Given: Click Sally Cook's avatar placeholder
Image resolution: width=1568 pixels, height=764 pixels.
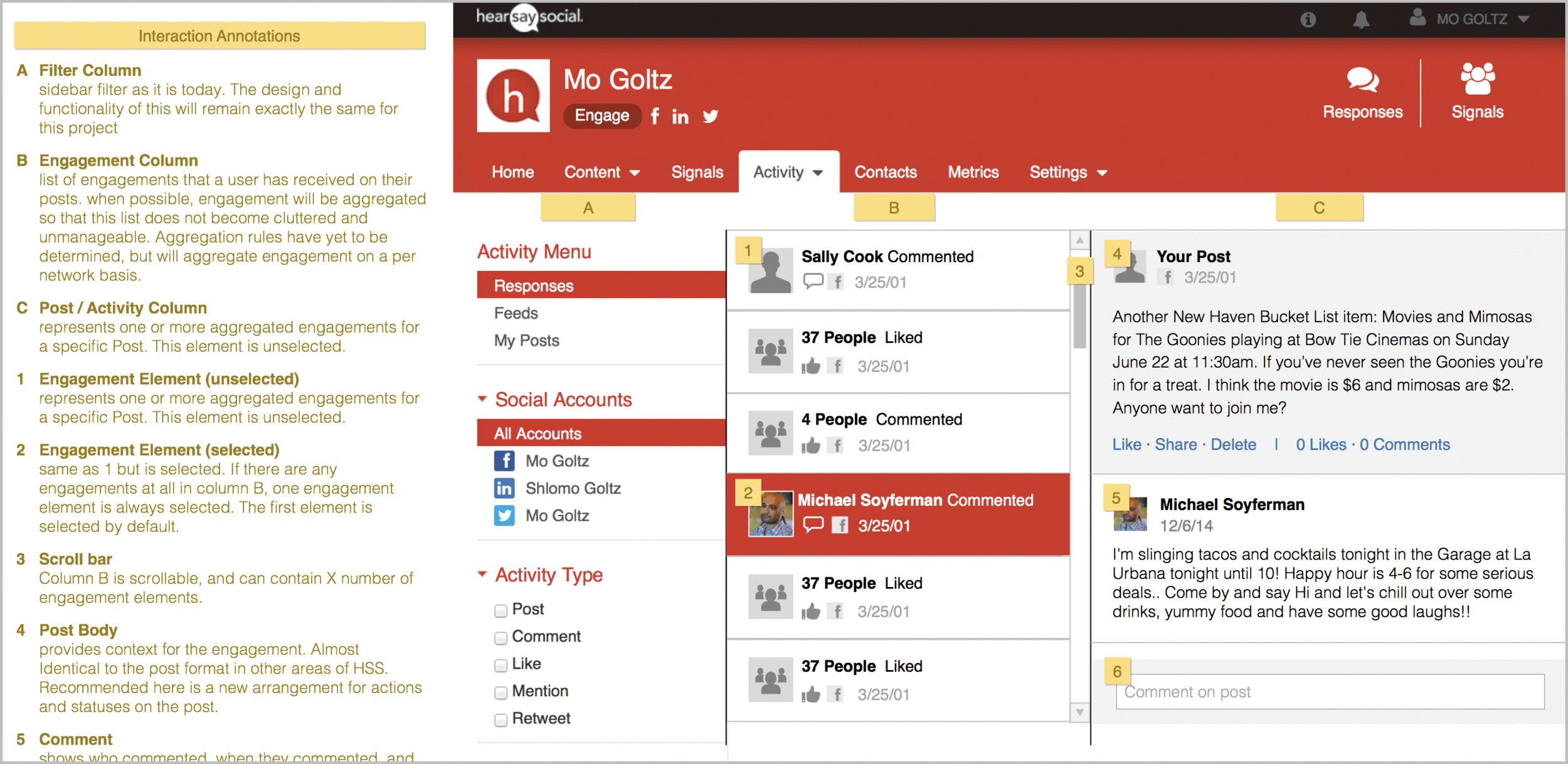Looking at the screenshot, I should (770, 270).
